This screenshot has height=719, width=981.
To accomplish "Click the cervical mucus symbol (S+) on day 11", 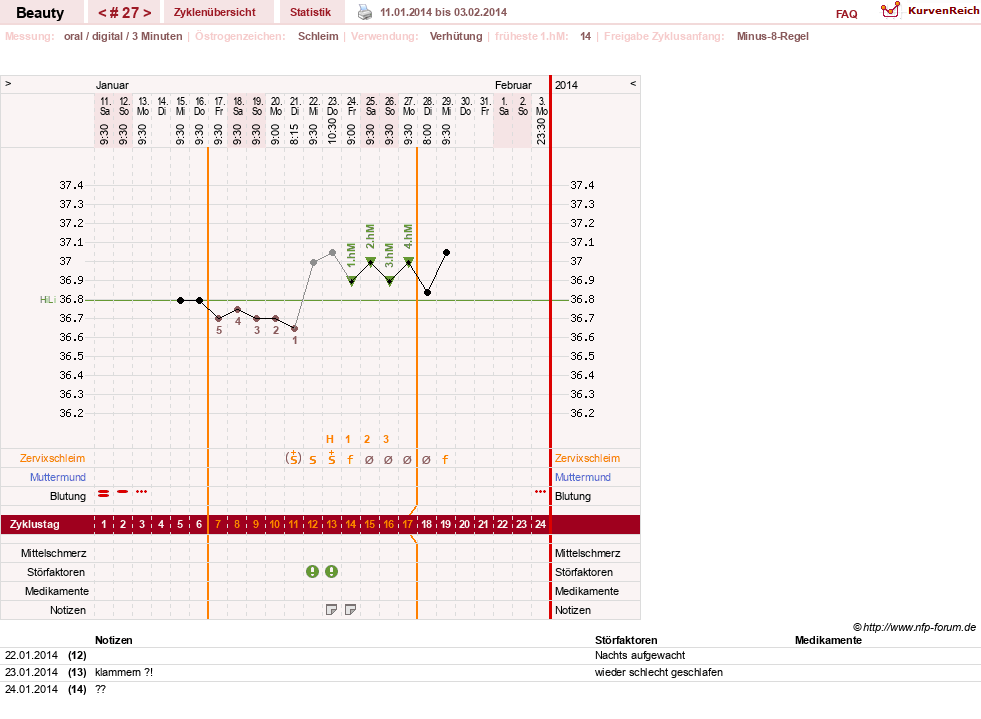I will click(293, 457).
